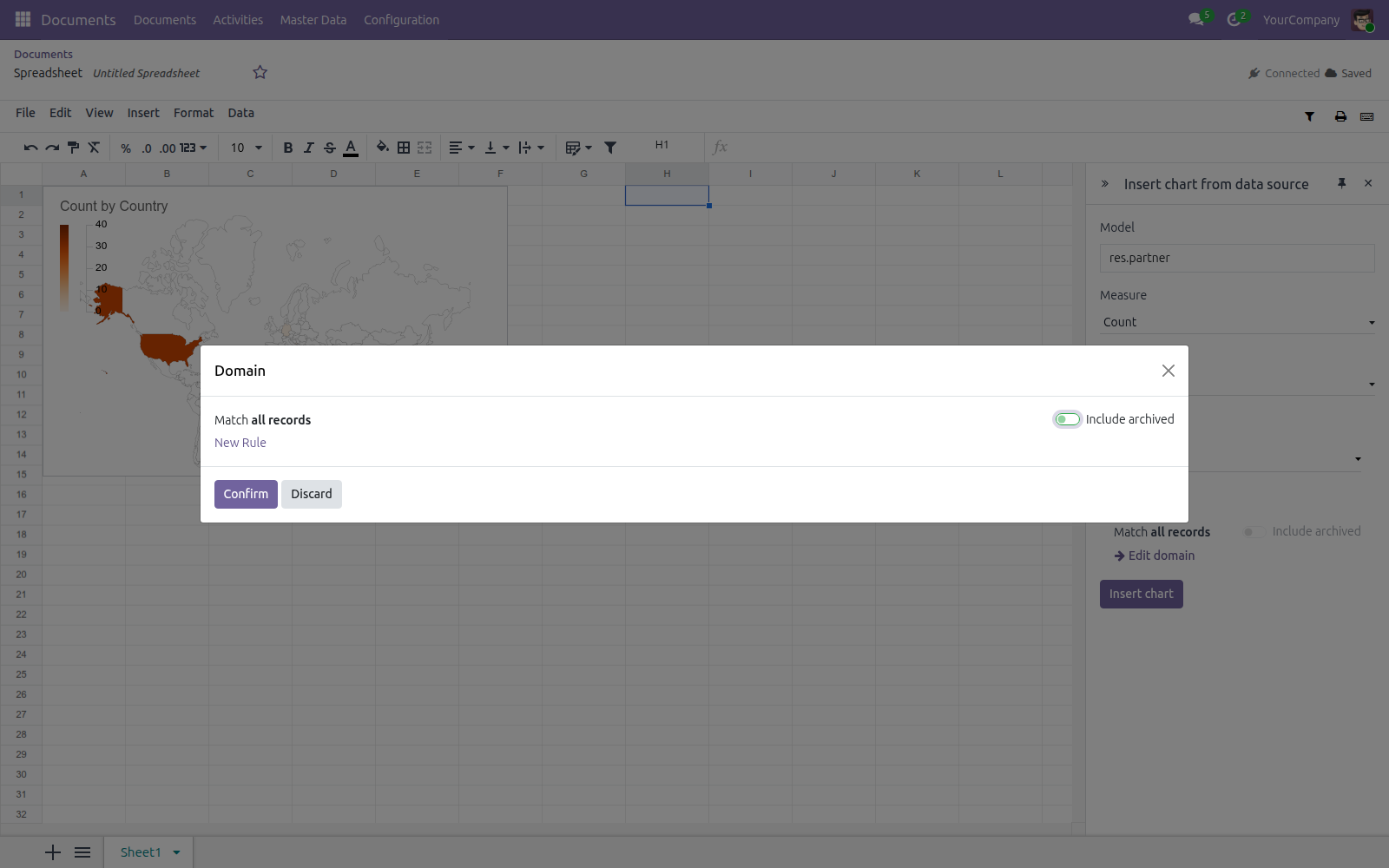Click the global filters funnel icon
Image resolution: width=1389 pixels, height=868 pixels.
tap(1309, 116)
